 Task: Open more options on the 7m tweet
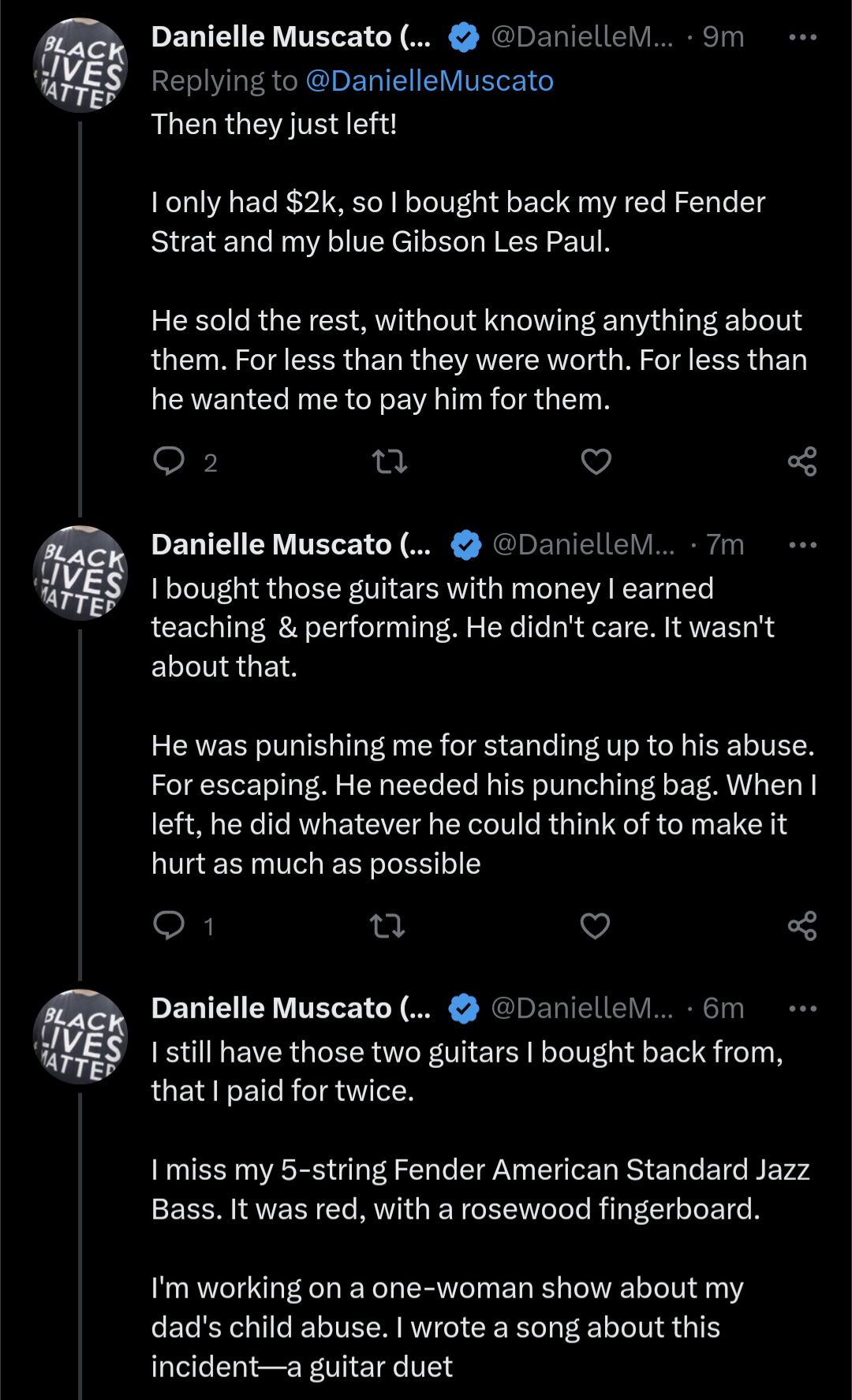[802, 545]
